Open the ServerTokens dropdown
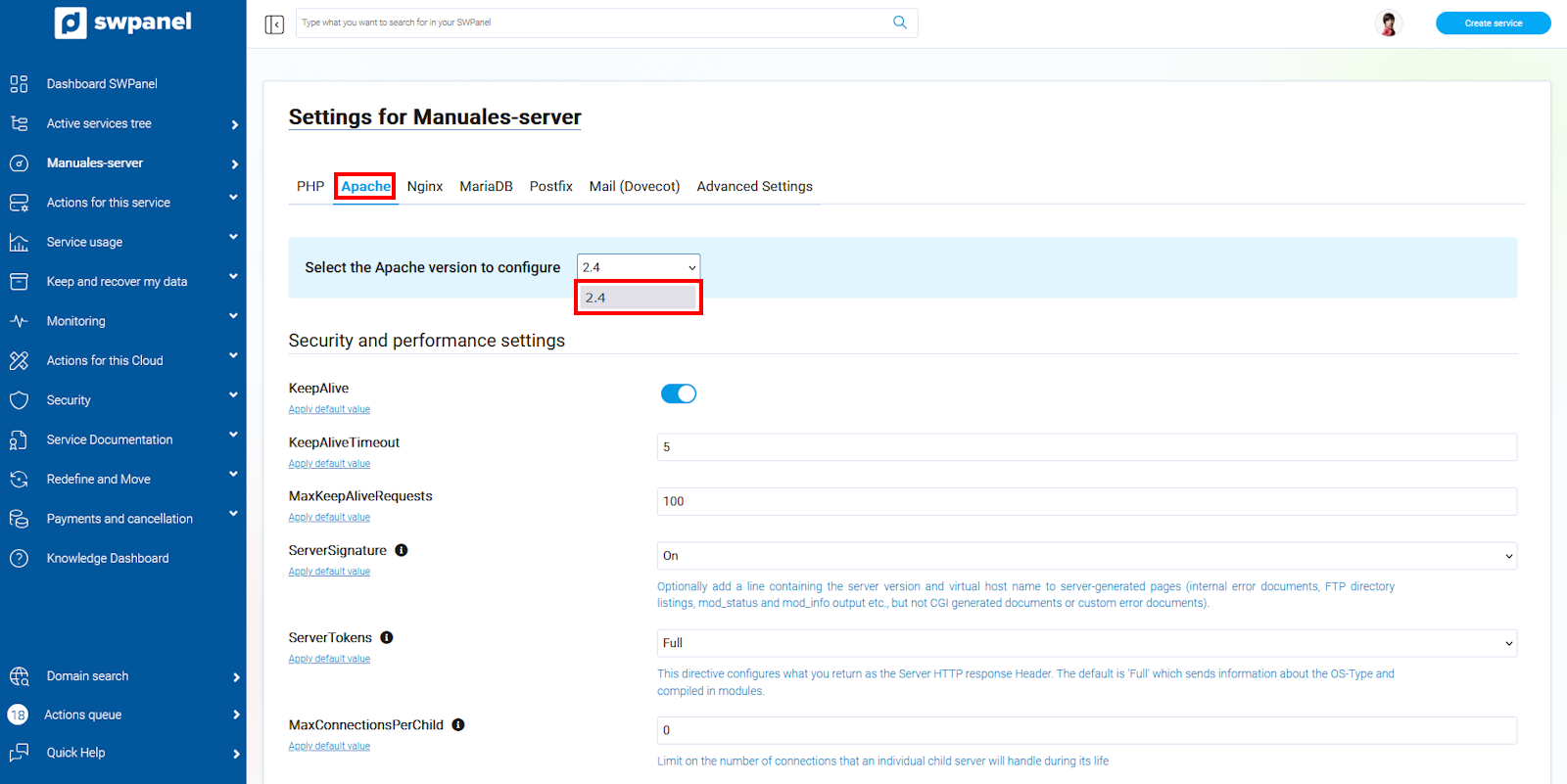 click(1086, 643)
